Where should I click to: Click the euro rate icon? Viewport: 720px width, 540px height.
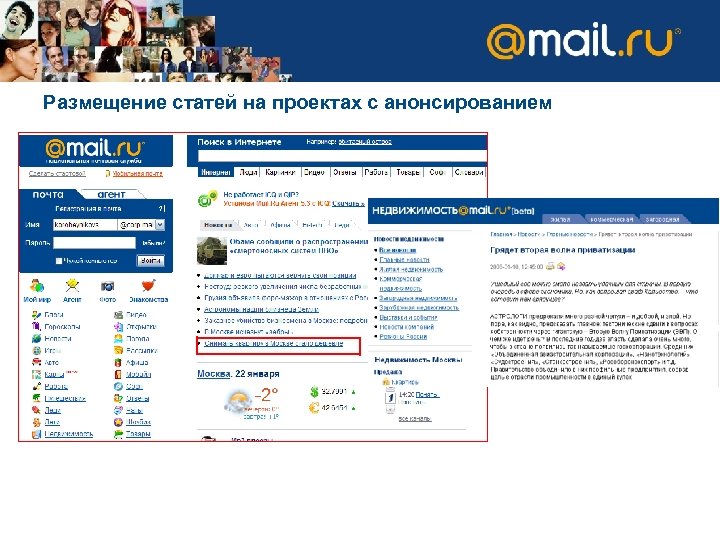tap(314, 408)
